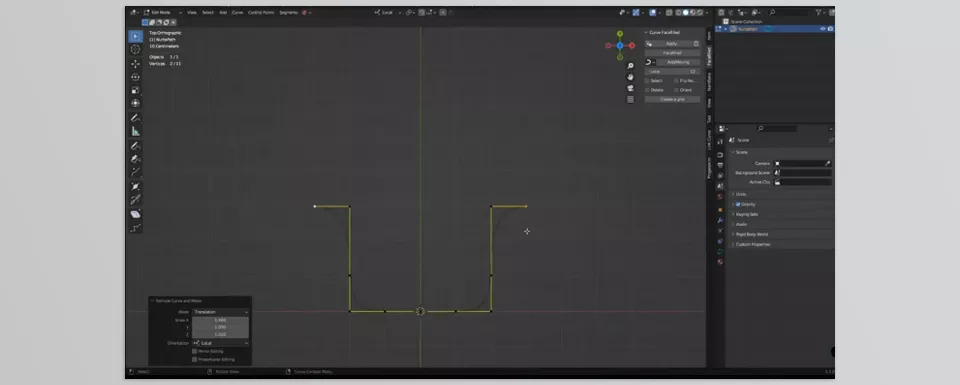Click the trash icon beside Apply

coord(696,43)
